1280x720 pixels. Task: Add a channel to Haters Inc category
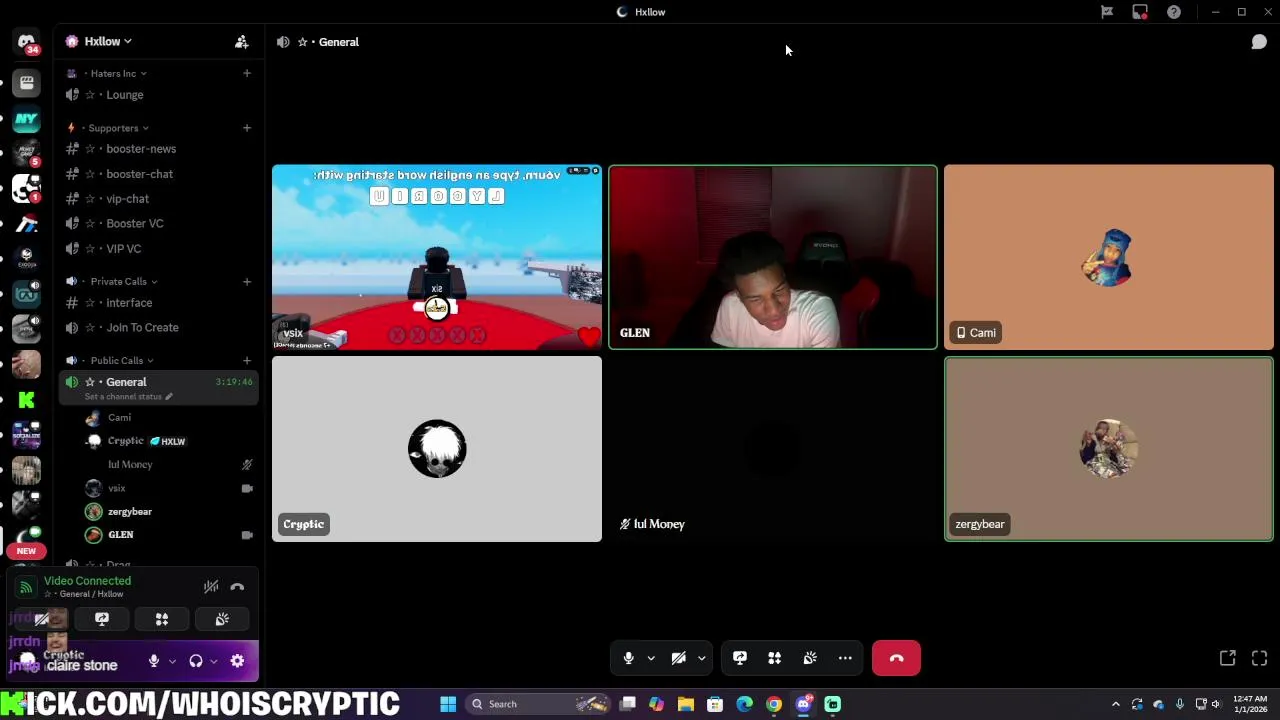pos(246,73)
